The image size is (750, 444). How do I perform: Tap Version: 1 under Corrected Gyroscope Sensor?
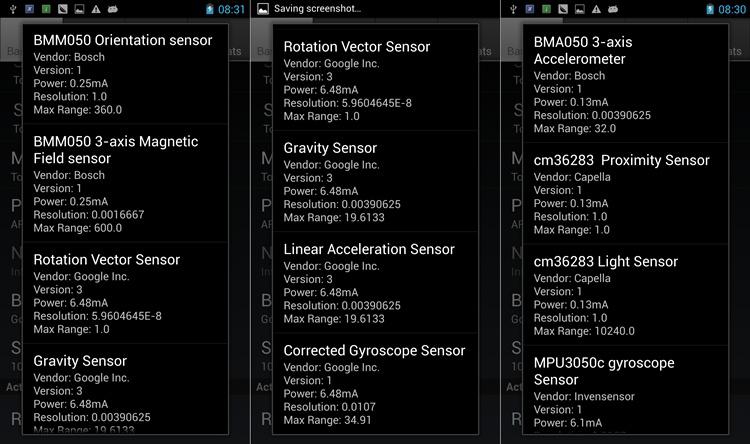coord(308,381)
